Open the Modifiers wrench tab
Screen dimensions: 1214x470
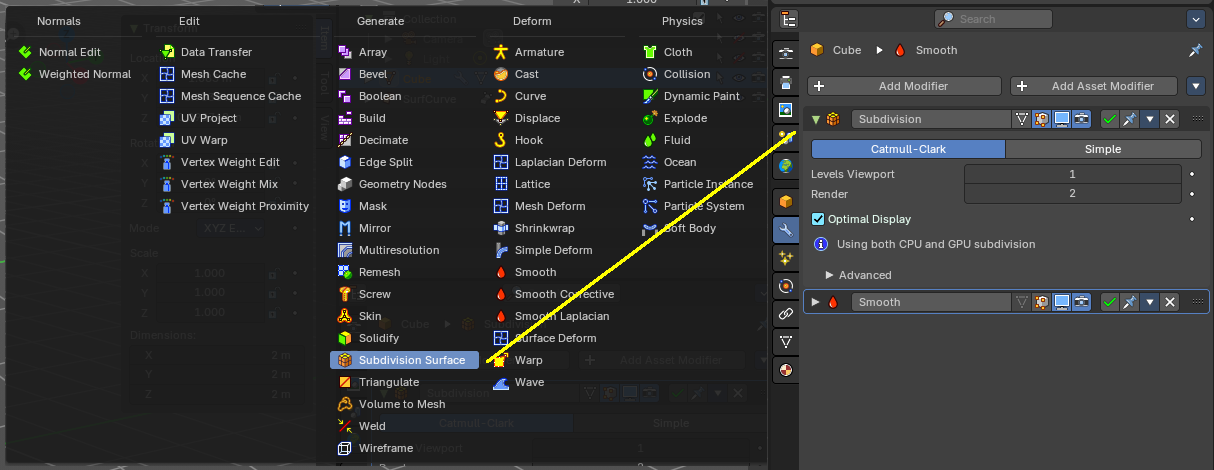786,229
